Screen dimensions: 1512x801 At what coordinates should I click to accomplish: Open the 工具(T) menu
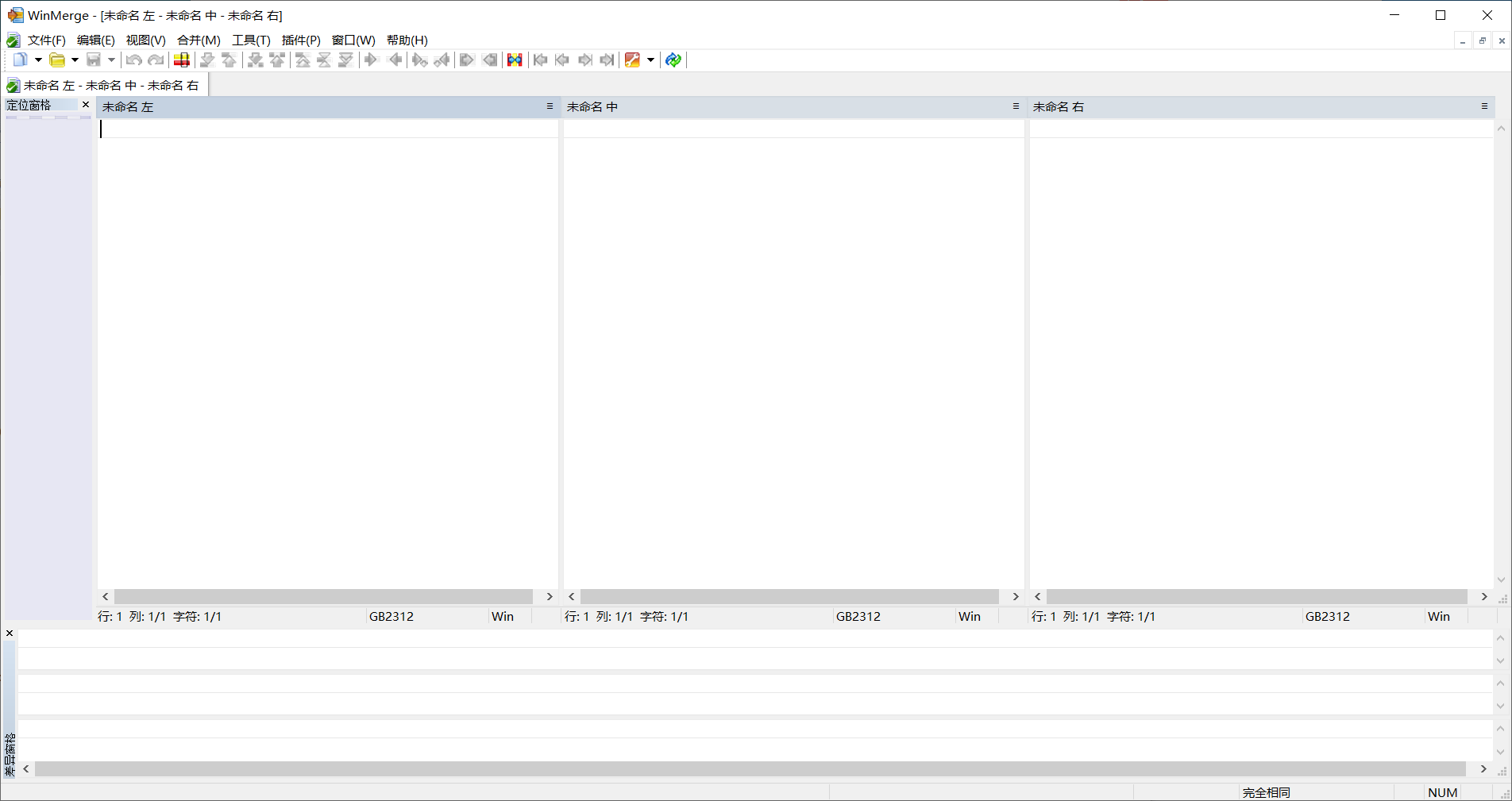point(251,40)
